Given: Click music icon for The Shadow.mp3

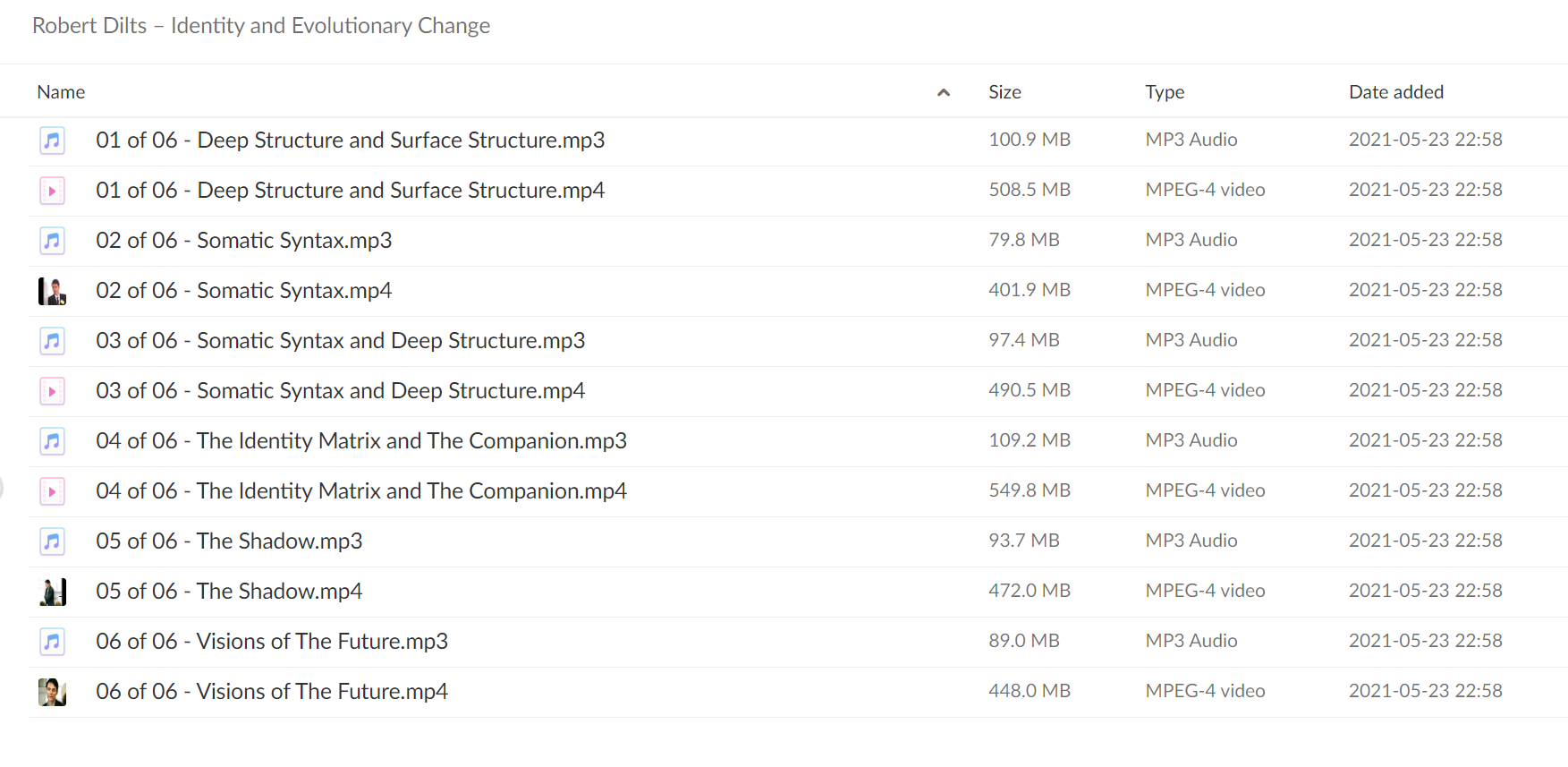Looking at the screenshot, I should tap(52, 541).
